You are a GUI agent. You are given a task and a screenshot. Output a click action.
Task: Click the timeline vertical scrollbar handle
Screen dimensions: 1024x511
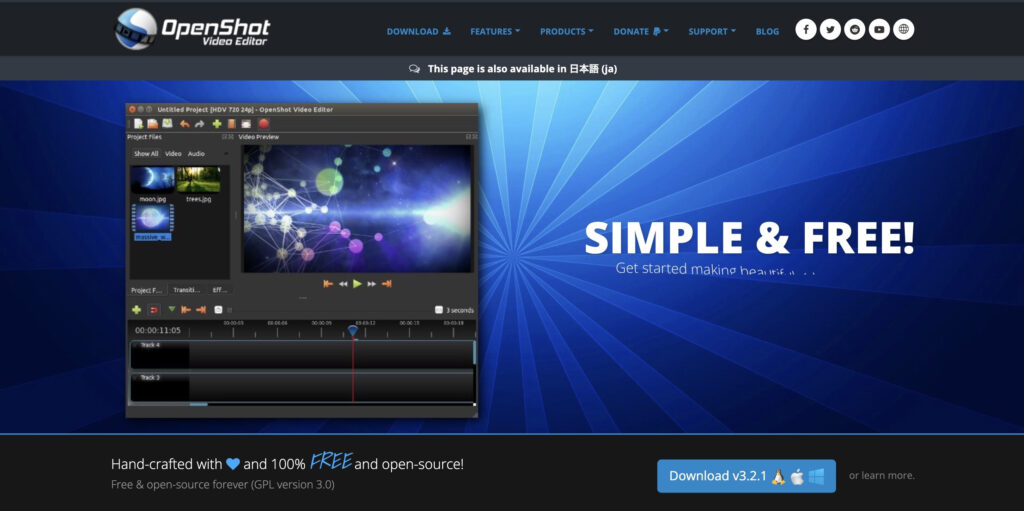(x=474, y=352)
